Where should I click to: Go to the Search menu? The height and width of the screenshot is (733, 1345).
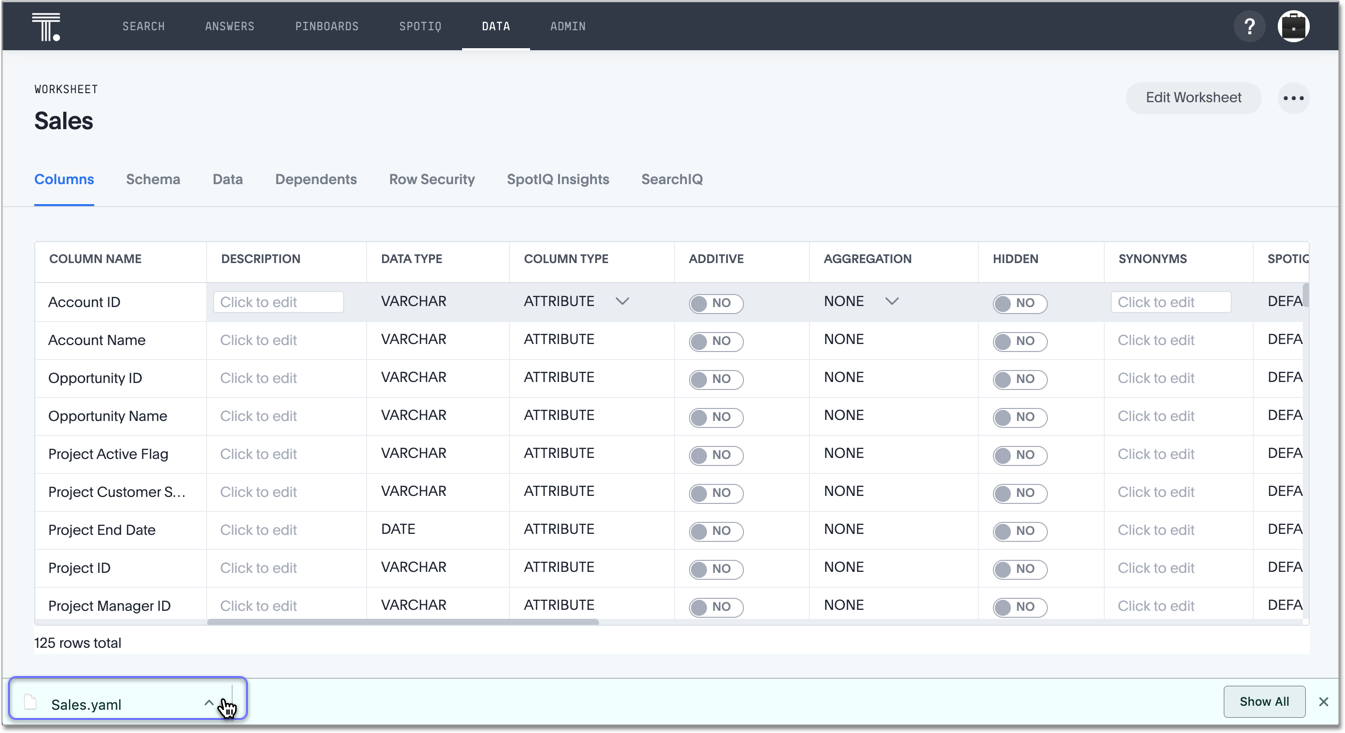tap(144, 26)
